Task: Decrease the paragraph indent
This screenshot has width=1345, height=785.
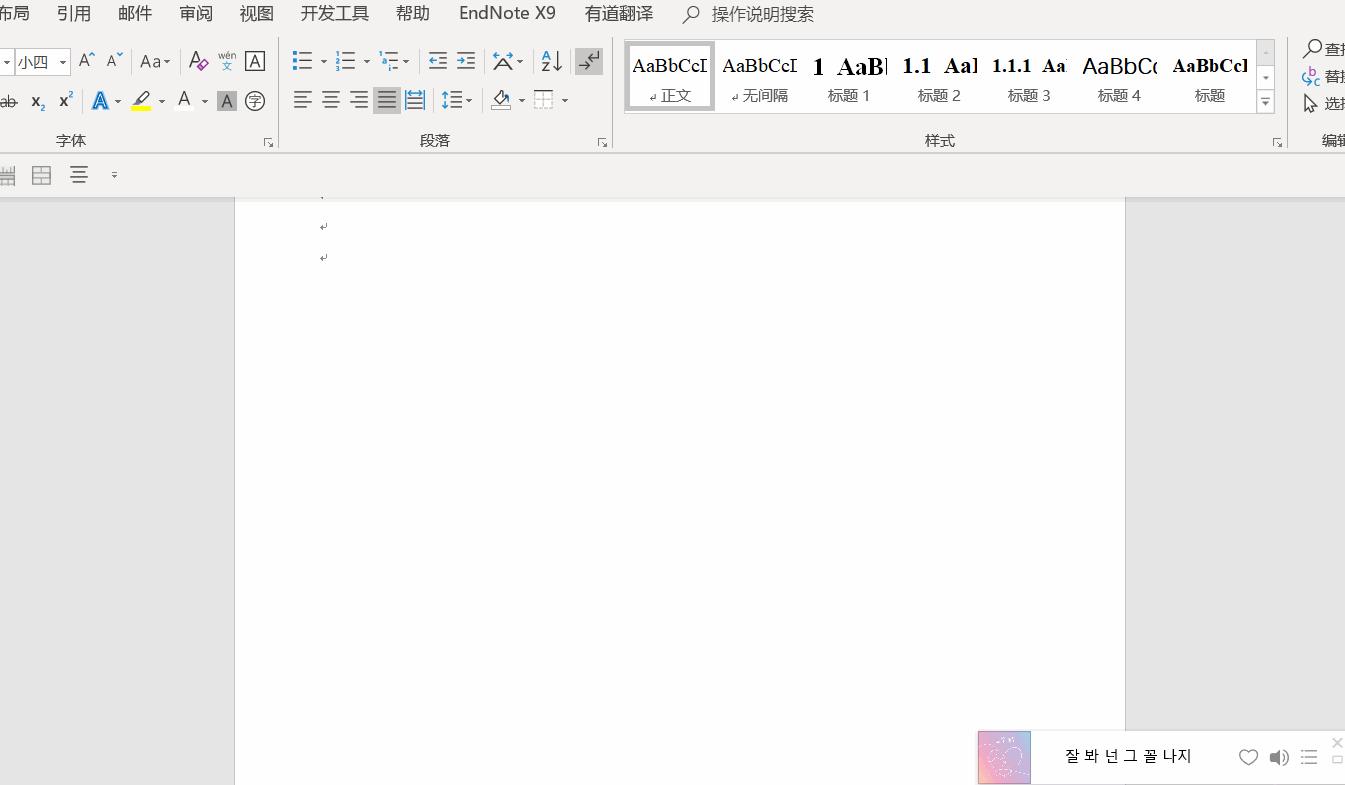Action: (438, 61)
